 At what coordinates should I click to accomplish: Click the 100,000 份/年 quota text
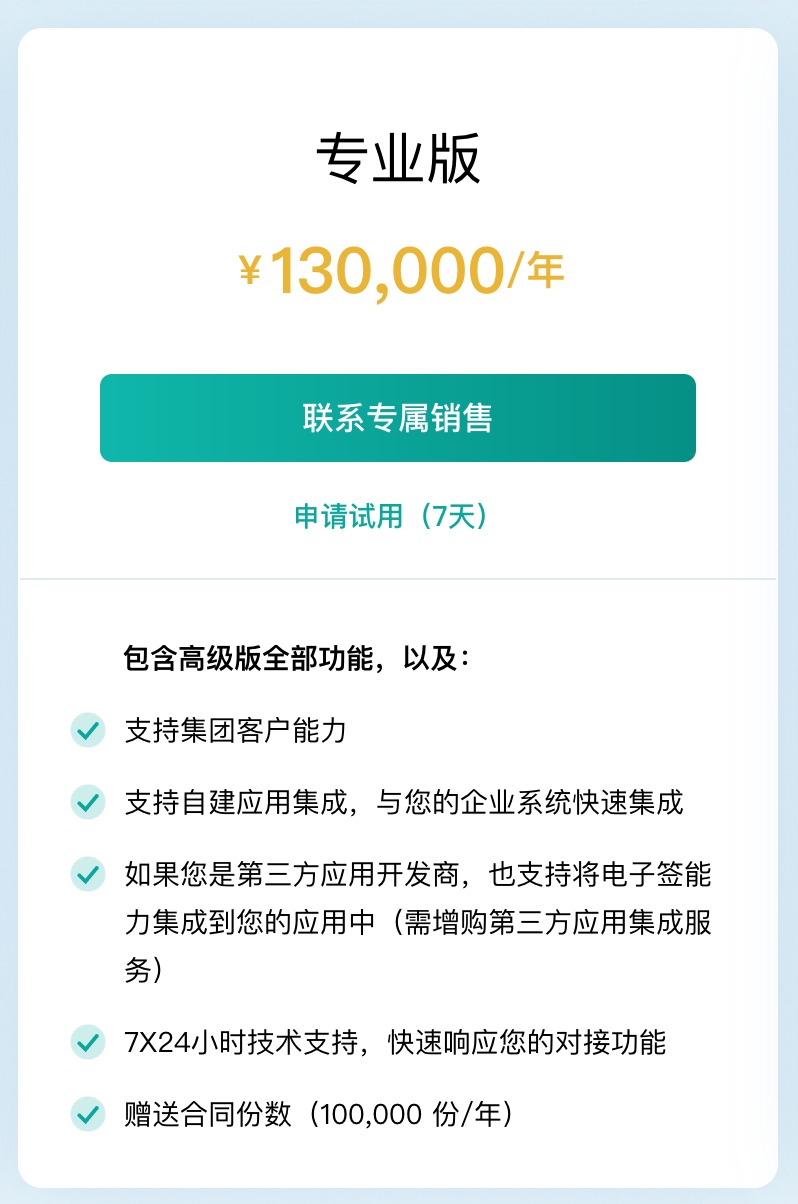tap(408, 1115)
